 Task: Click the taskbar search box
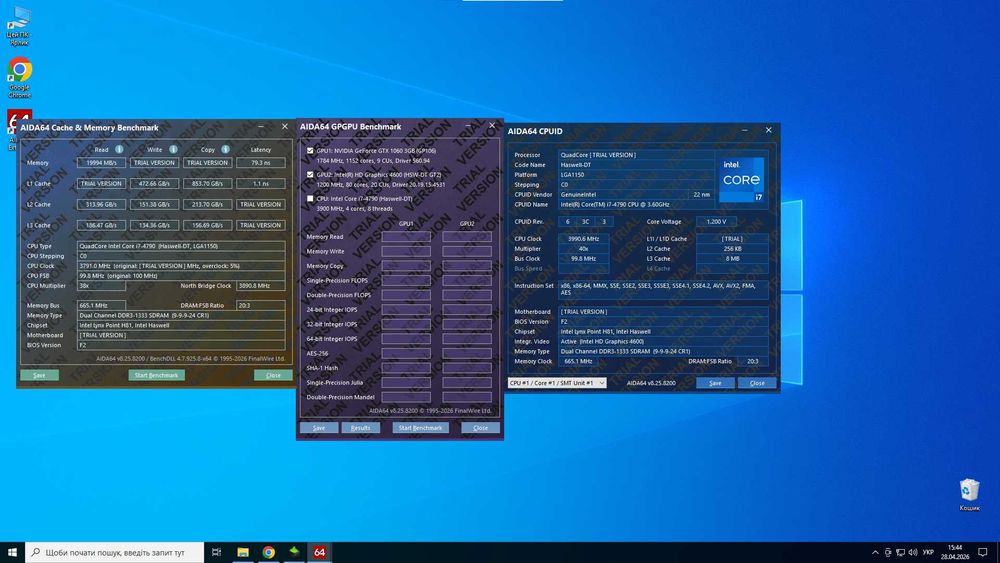tap(115, 552)
